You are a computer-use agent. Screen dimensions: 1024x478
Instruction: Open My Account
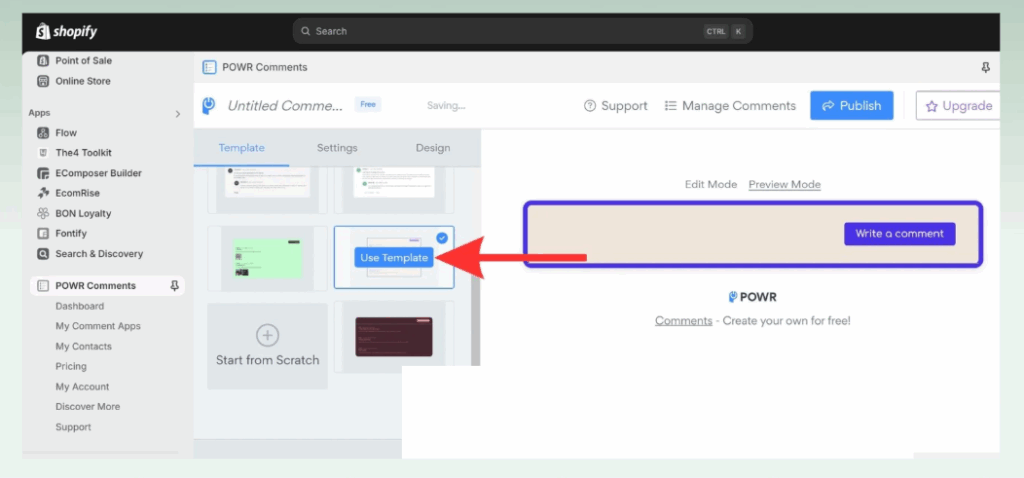point(82,387)
